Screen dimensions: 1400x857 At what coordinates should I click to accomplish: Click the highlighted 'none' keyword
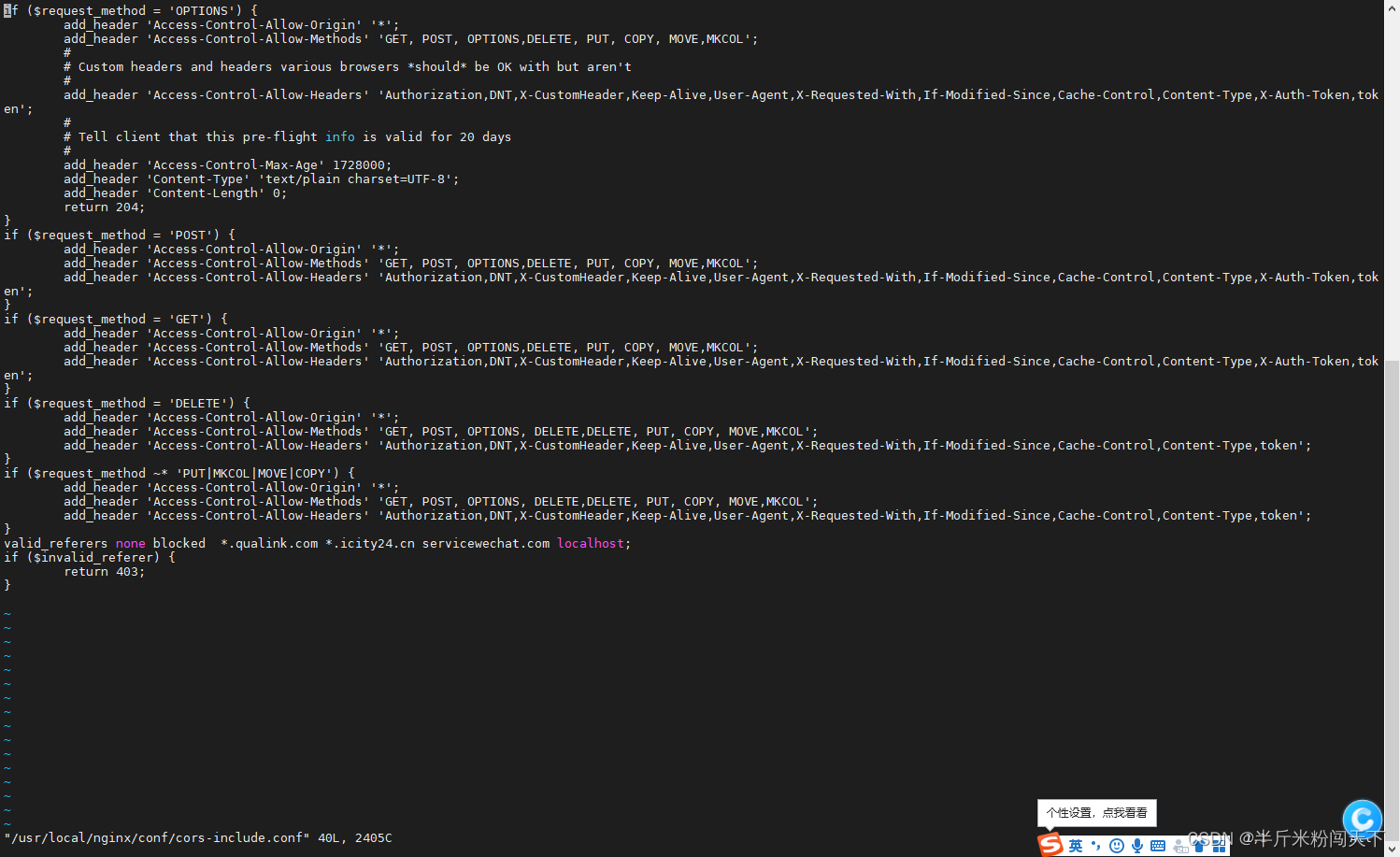[131, 544]
